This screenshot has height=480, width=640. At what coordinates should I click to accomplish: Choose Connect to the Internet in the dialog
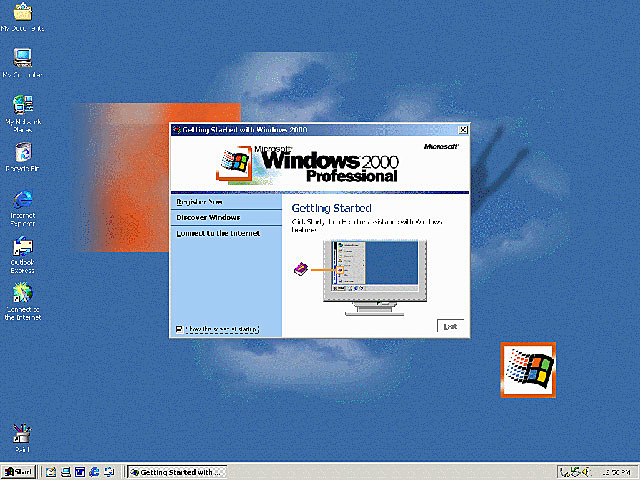(218, 233)
